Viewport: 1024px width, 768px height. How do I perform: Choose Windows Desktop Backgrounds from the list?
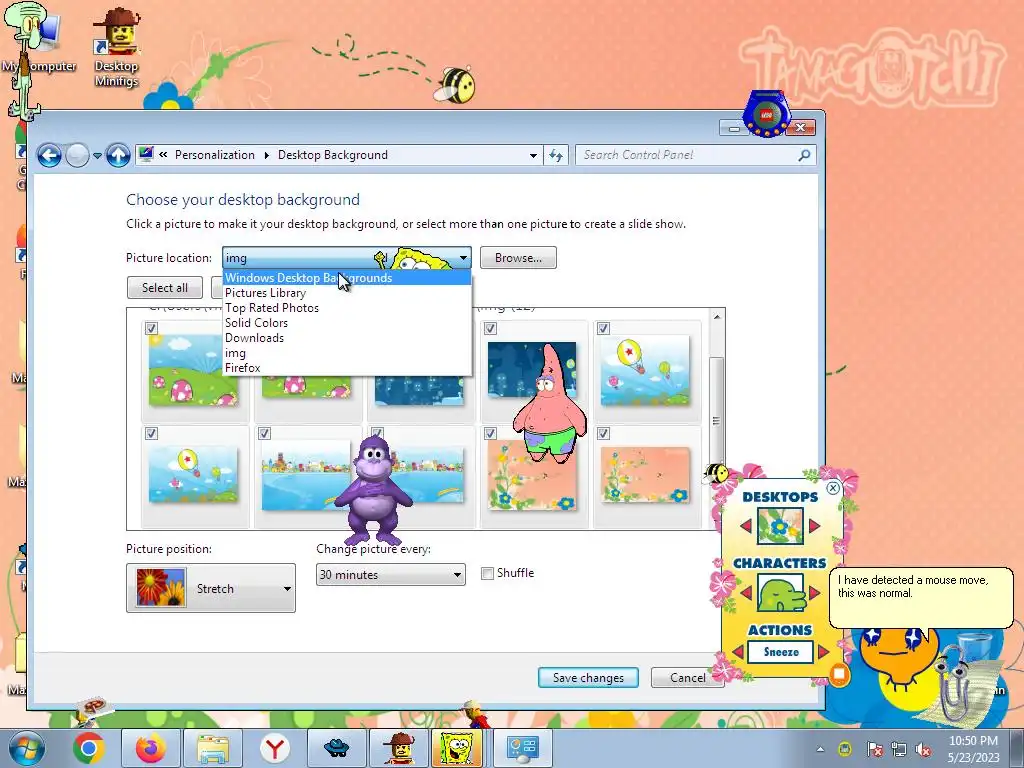pyautogui.click(x=347, y=278)
